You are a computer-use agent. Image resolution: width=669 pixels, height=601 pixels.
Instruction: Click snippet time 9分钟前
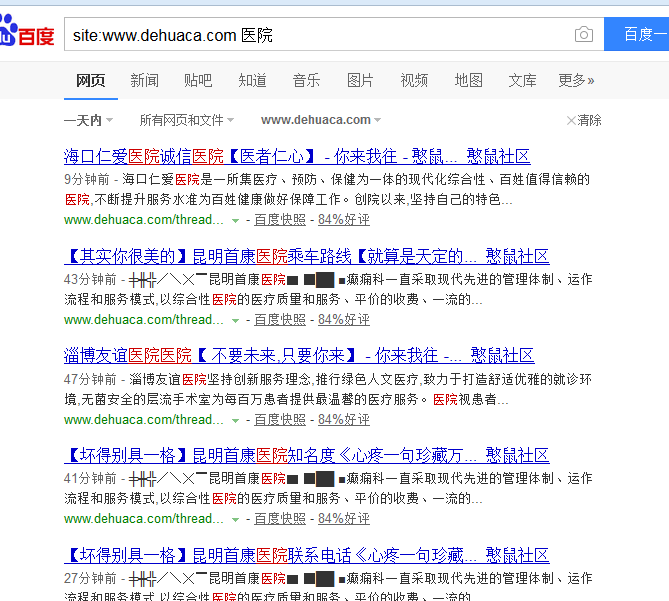pos(87,179)
